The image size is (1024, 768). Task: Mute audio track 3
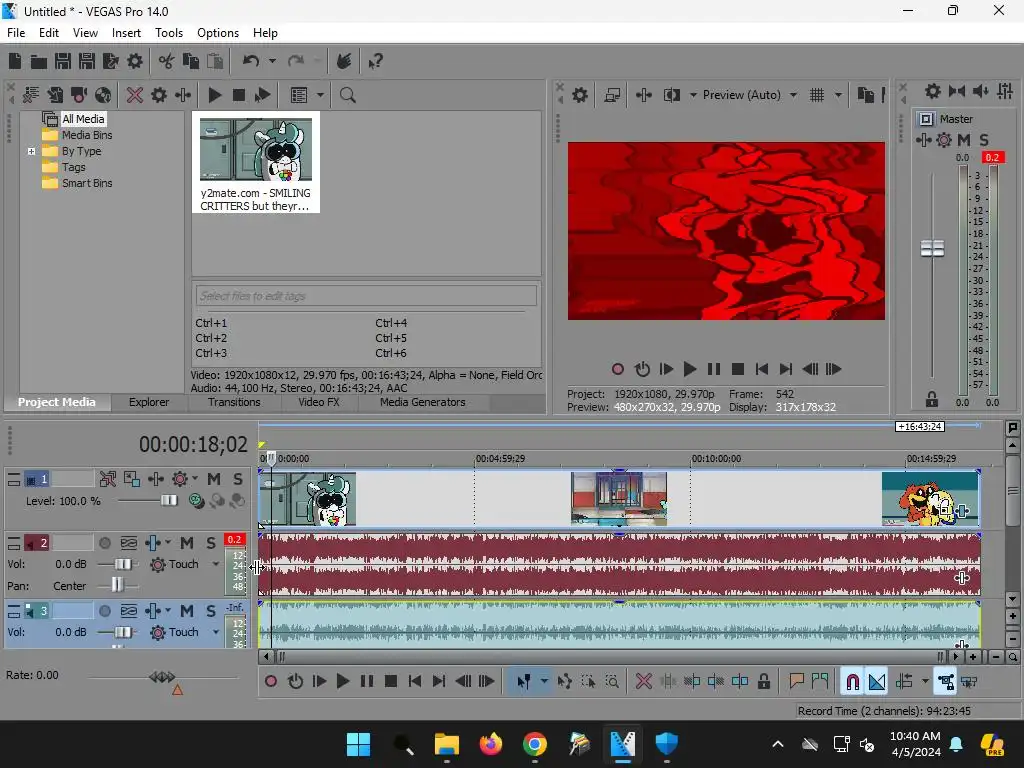coord(187,611)
